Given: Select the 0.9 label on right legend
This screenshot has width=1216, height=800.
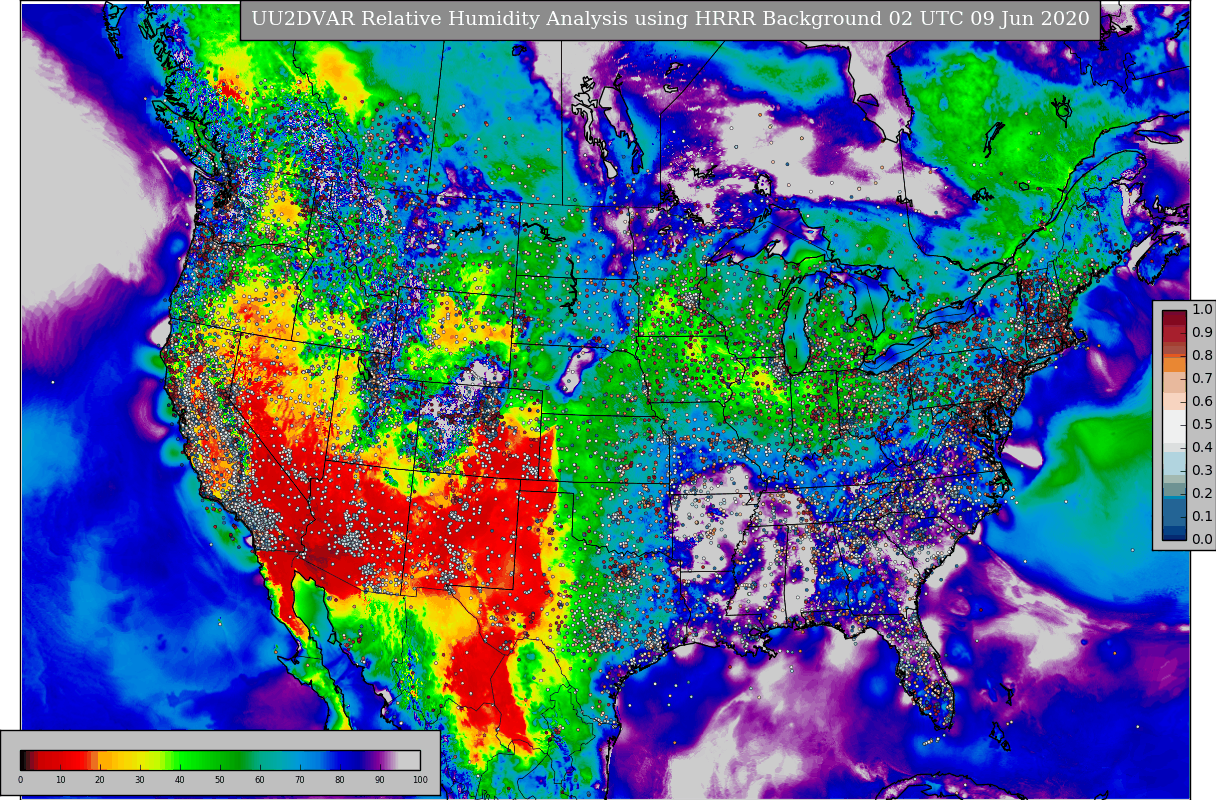Looking at the screenshot, I should tap(1201, 333).
